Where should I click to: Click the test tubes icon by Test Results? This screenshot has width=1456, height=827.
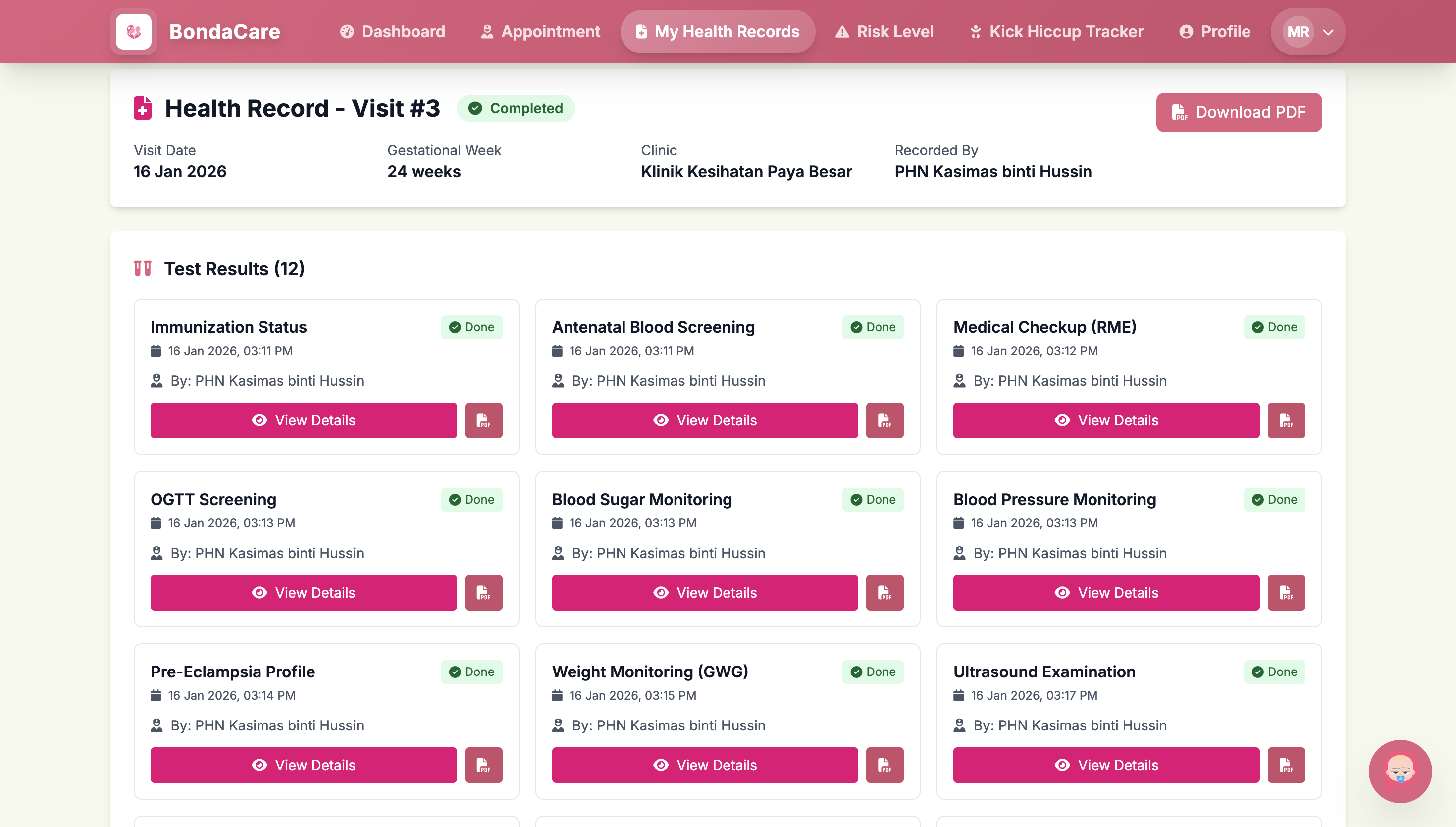pos(143,269)
